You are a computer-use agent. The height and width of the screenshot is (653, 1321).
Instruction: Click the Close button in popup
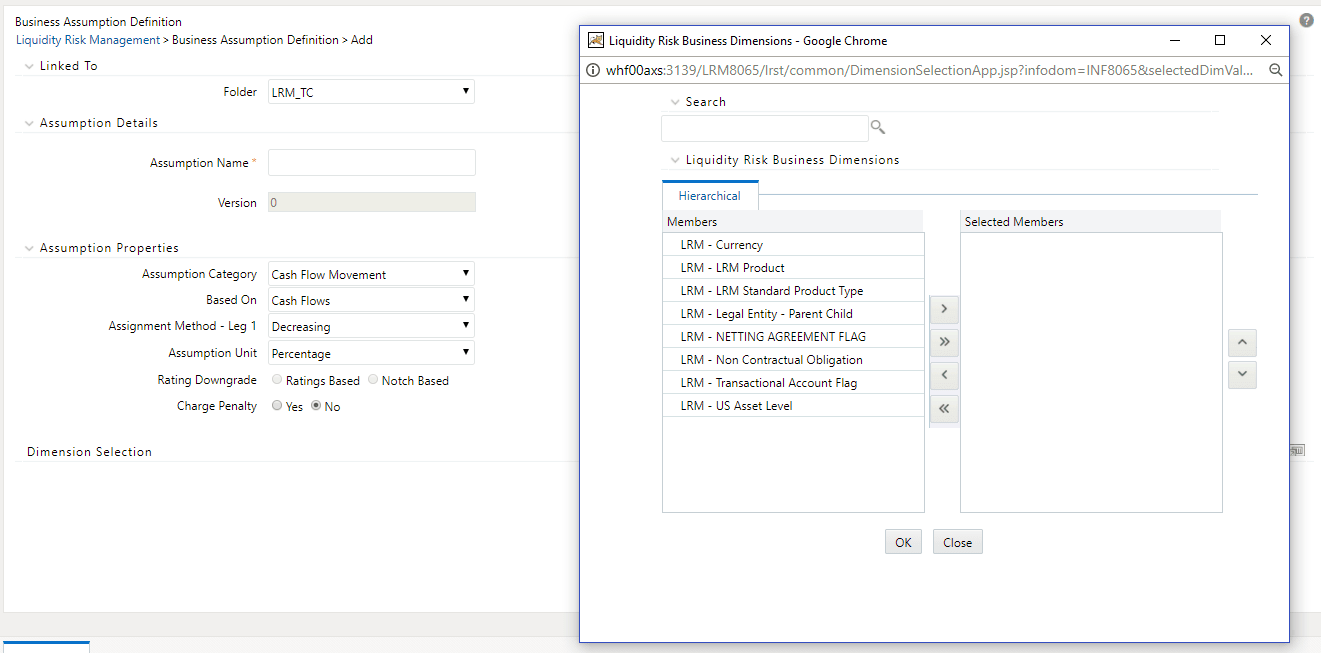pos(957,542)
